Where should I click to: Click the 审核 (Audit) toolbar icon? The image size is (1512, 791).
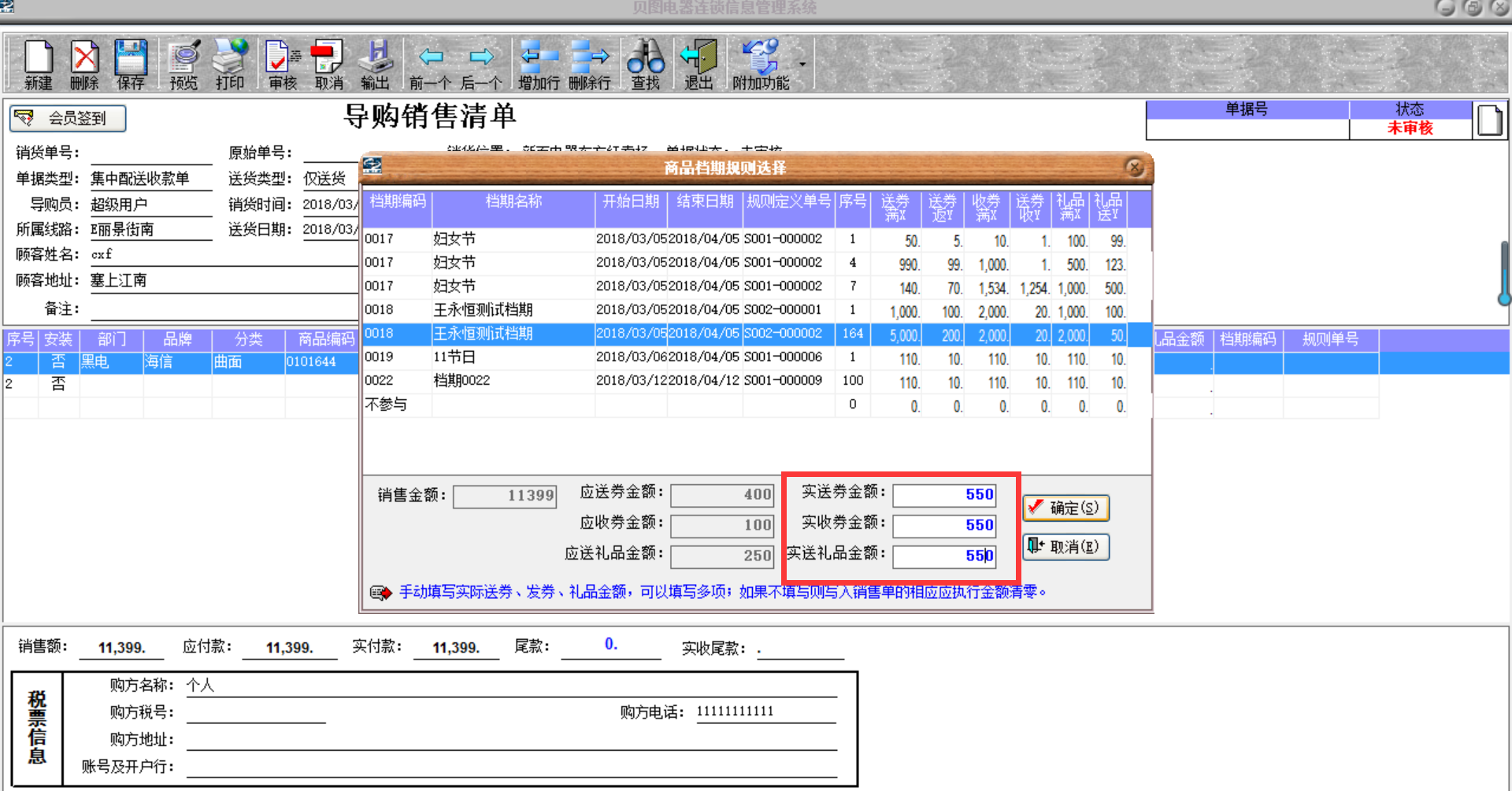point(283,65)
